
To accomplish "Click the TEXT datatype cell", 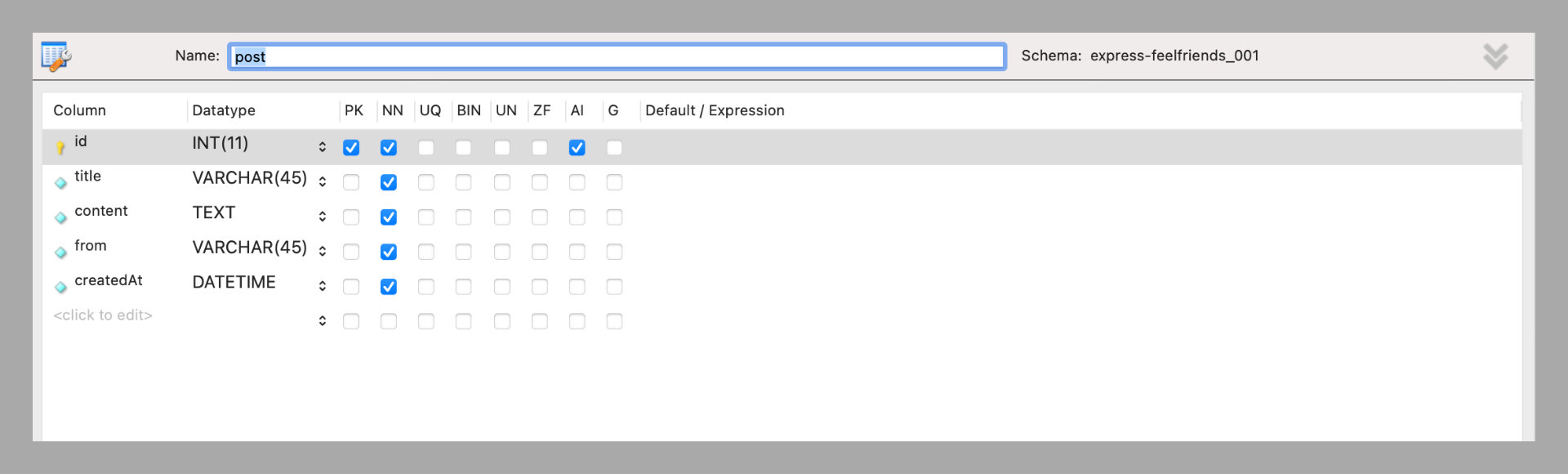I will (214, 212).
